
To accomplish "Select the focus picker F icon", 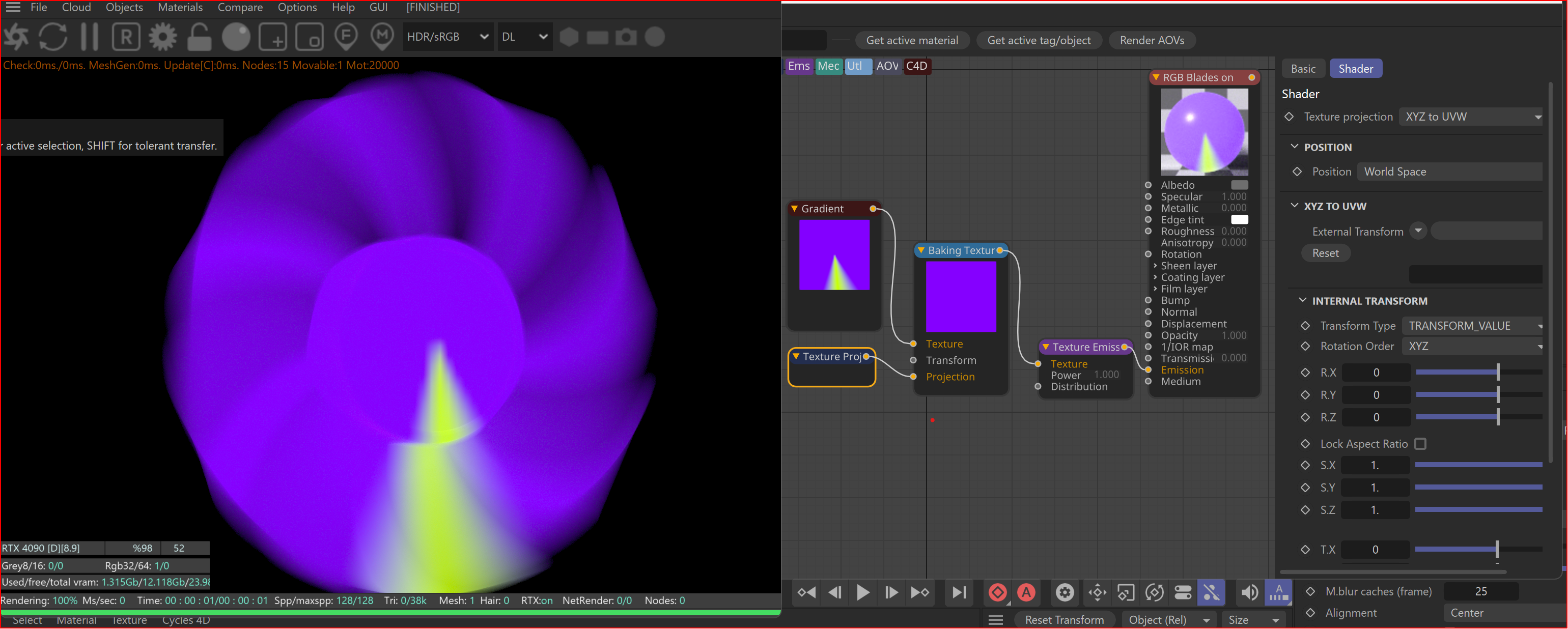I will (x=346, y=37).
